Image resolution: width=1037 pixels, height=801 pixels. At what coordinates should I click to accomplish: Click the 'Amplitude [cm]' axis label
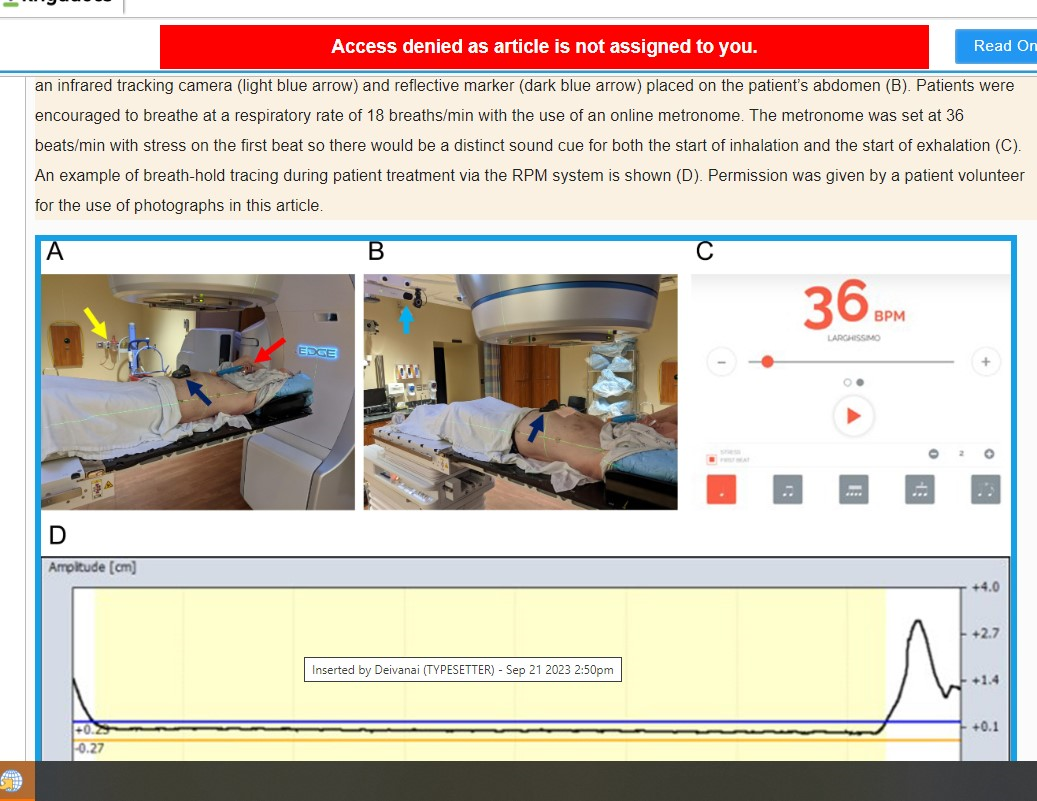pos(92,568)
